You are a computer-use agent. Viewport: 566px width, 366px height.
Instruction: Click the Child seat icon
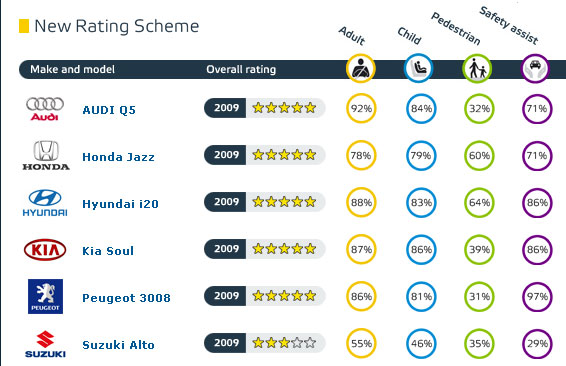pyautogui.click(x=419, y=68)
